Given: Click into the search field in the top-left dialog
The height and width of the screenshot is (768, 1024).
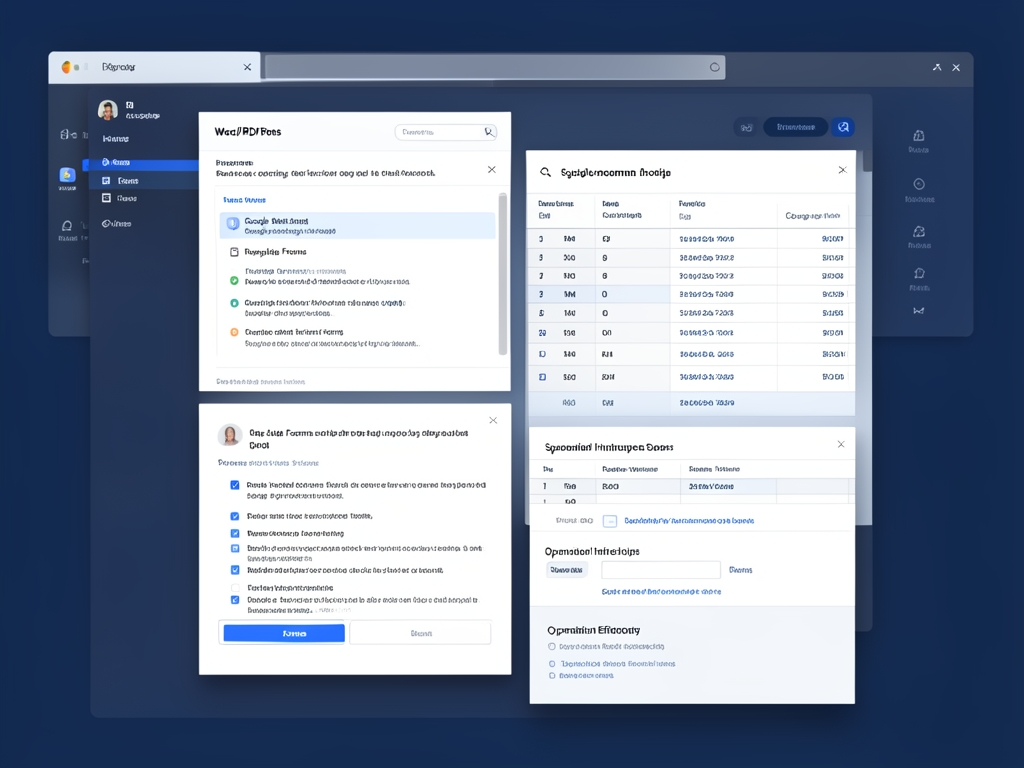Looking at the screenshot, I should pyautogui.click(x=446, y=132).
